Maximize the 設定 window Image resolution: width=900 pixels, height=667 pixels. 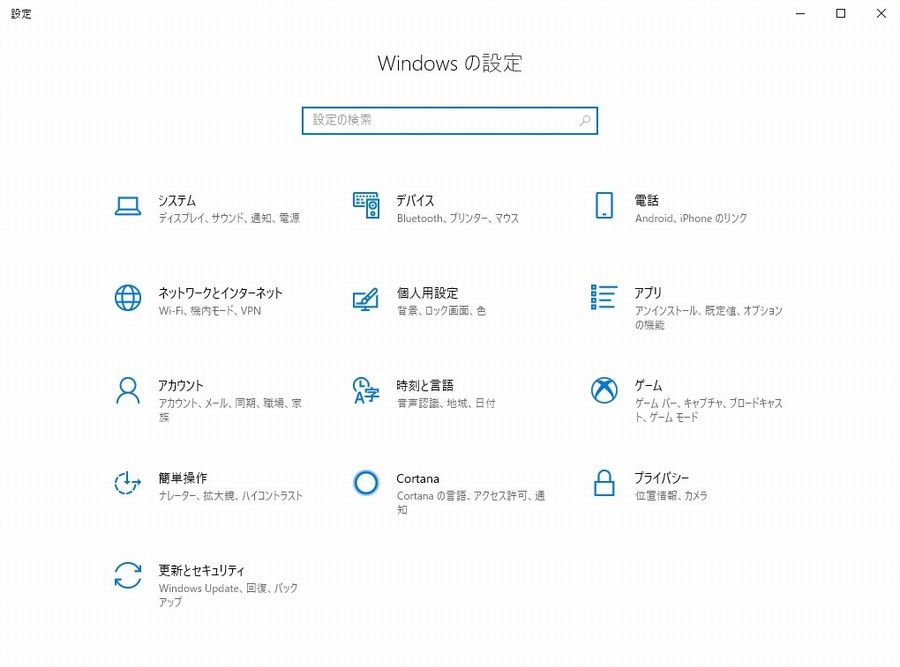click(840, 13)
